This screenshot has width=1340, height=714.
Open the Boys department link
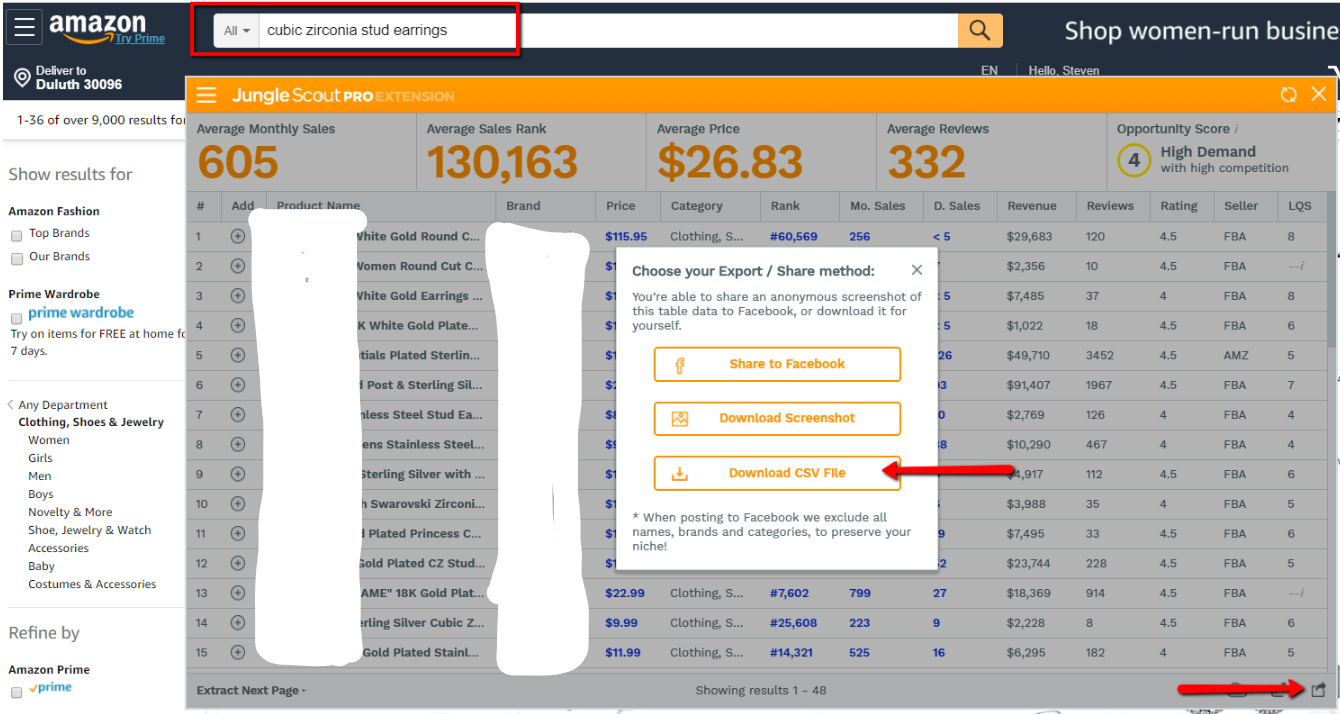[x=41, y=494]
